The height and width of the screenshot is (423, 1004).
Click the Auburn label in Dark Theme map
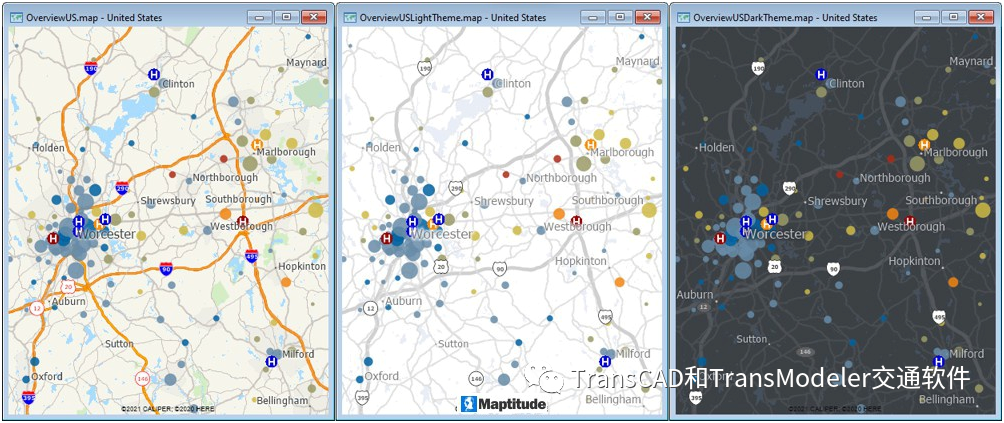[x=695, y=294]
